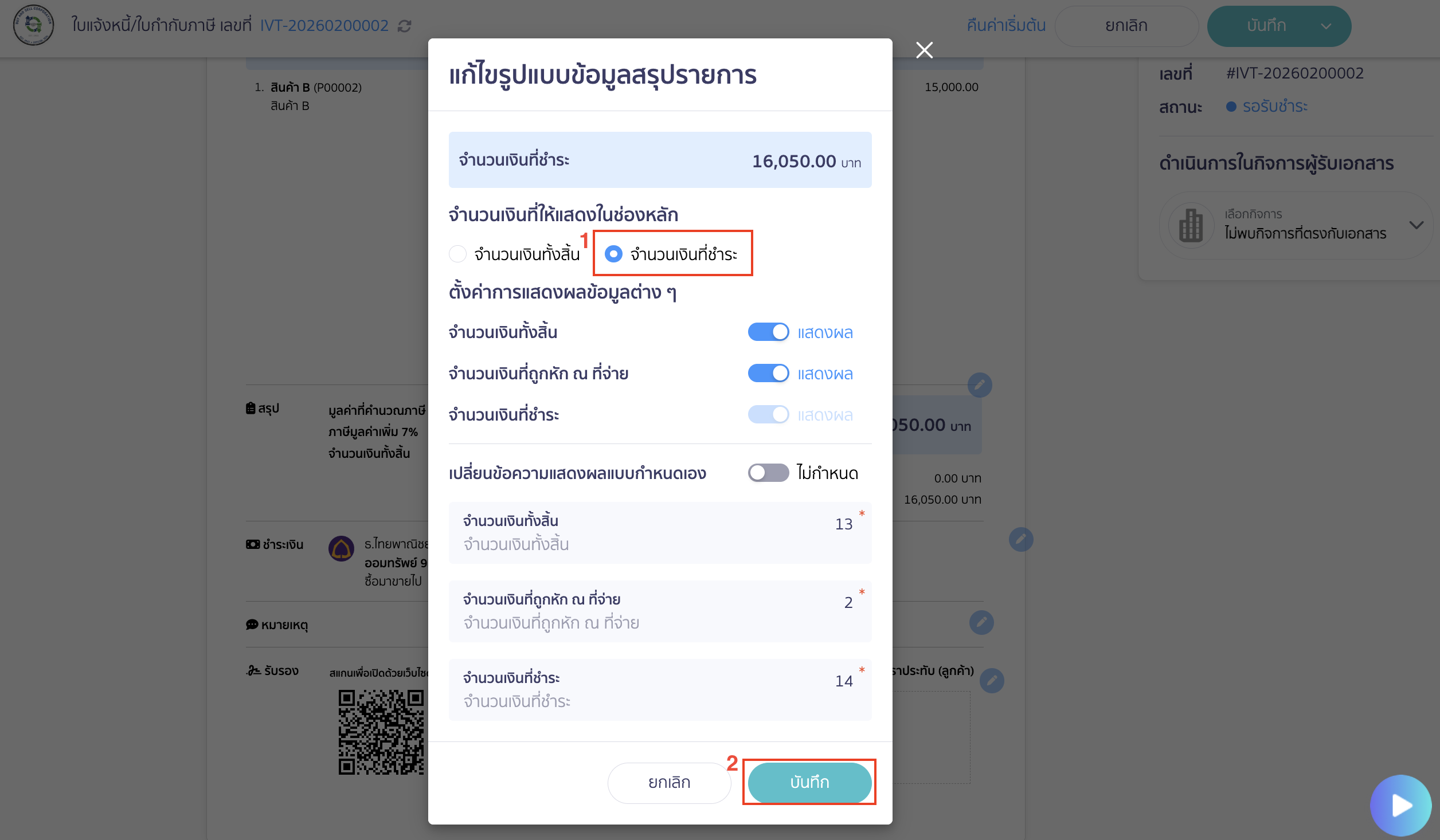Click the edit icon beside the payment section
Screen dimensions: 1440x840
tap(1021, 539)
